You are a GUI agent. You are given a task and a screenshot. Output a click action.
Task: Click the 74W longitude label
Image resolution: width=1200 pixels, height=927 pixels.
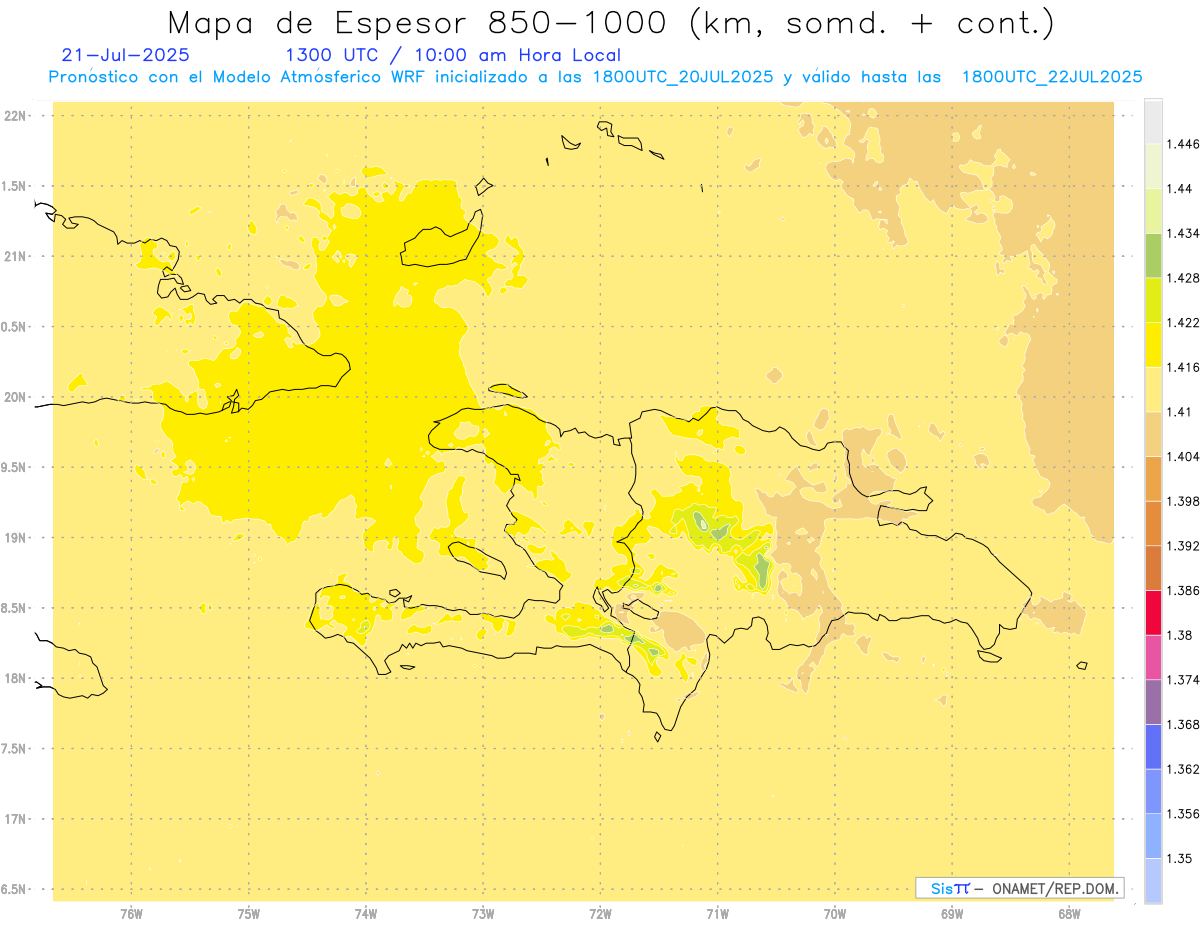366,914
